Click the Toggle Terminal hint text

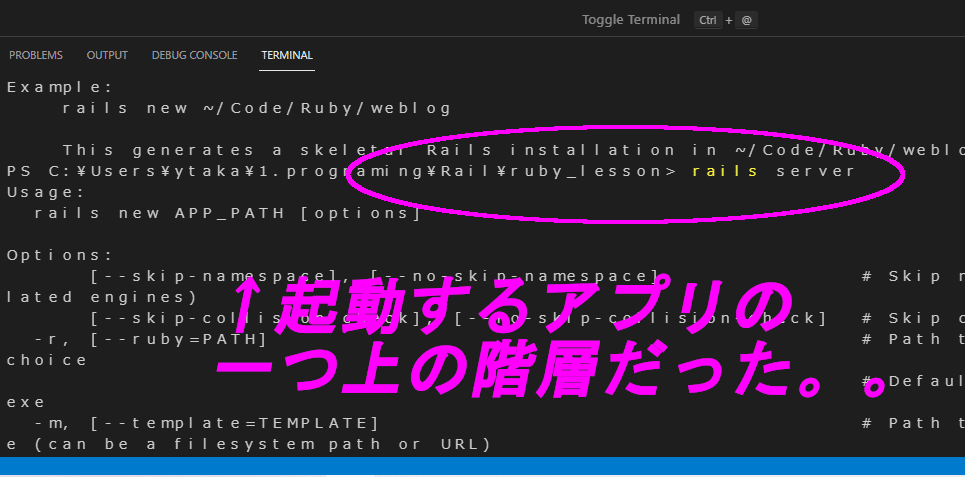[x=631, y=20]
